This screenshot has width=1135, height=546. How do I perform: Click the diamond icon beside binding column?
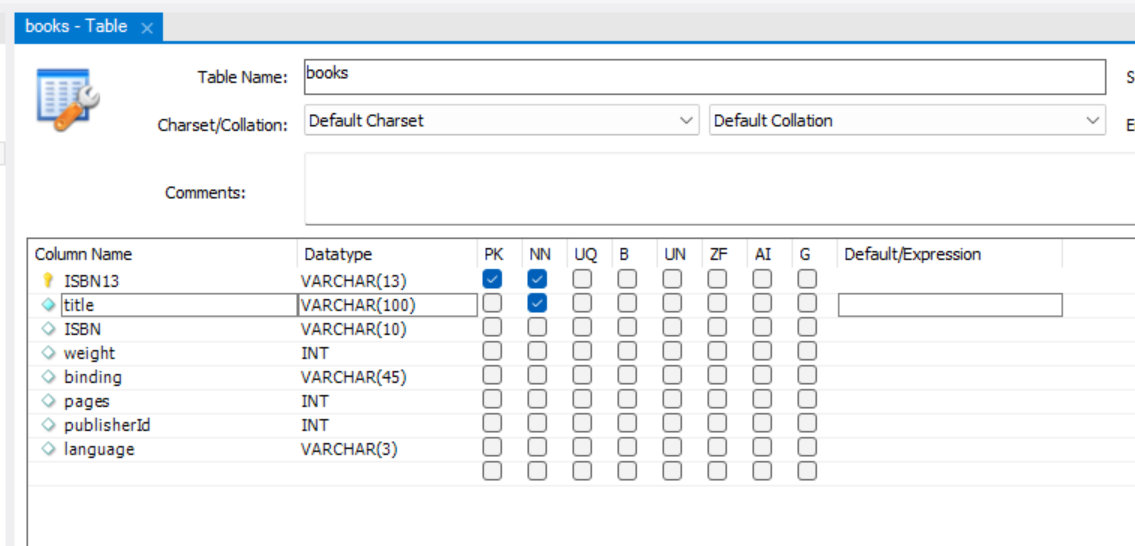[48, 377]
